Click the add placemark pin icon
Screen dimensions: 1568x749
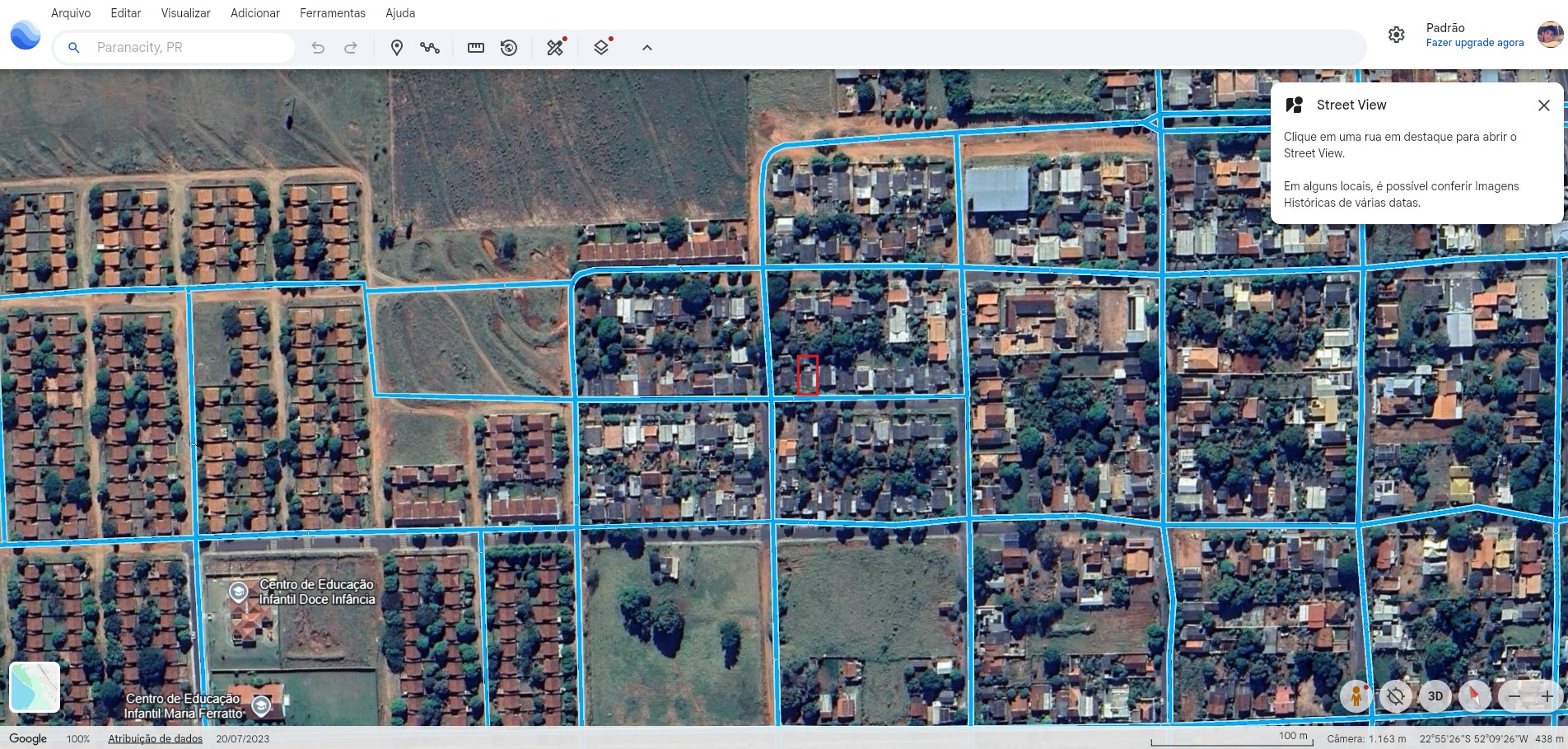pyautogui.click(x=396, y=48)
